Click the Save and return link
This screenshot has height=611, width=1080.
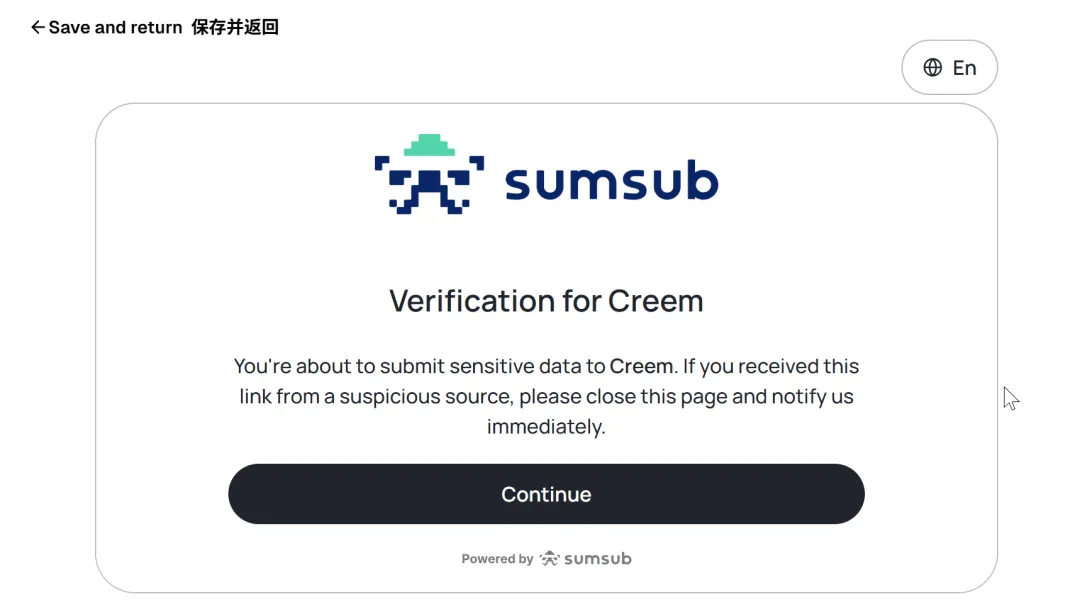pos(115,28)
